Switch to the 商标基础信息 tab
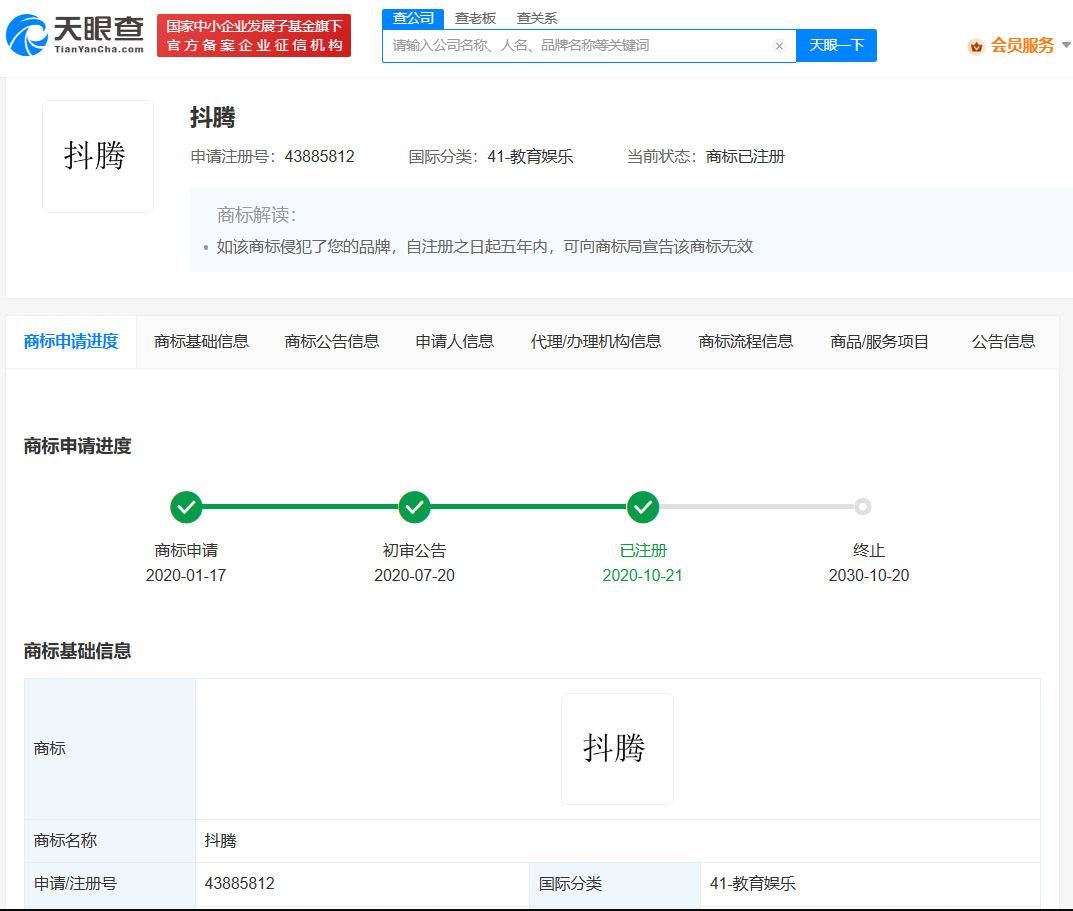The width and height of the screenshot is (1073, 911). (x=203, y=341)
